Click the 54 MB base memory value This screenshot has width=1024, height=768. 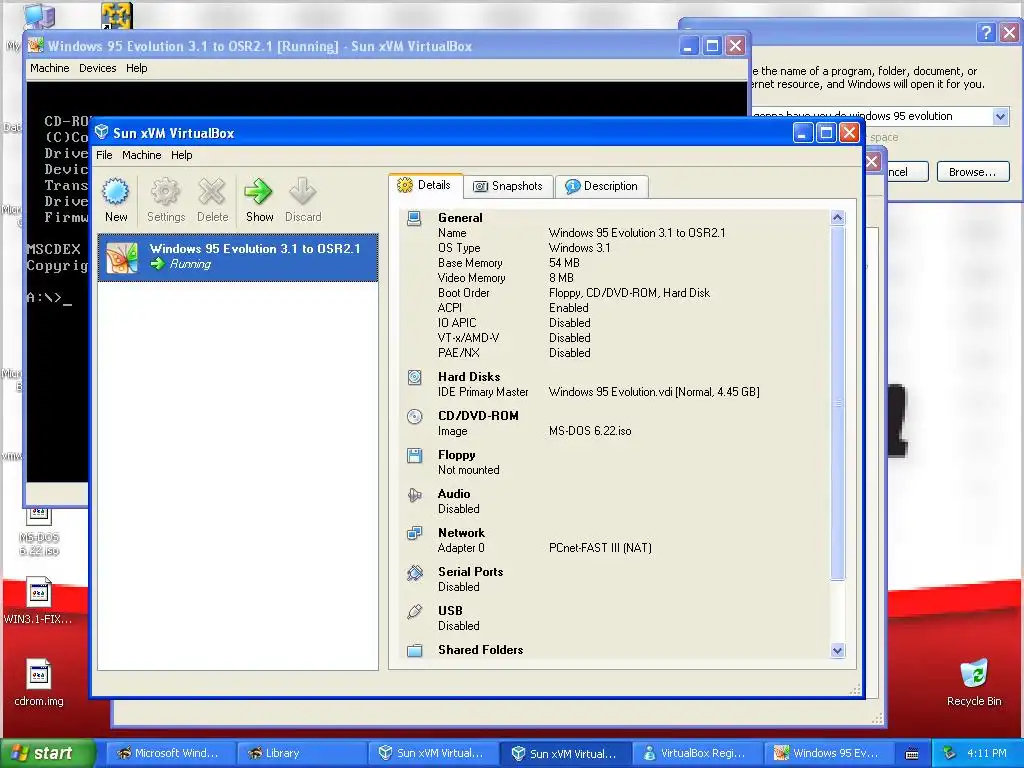564,263
